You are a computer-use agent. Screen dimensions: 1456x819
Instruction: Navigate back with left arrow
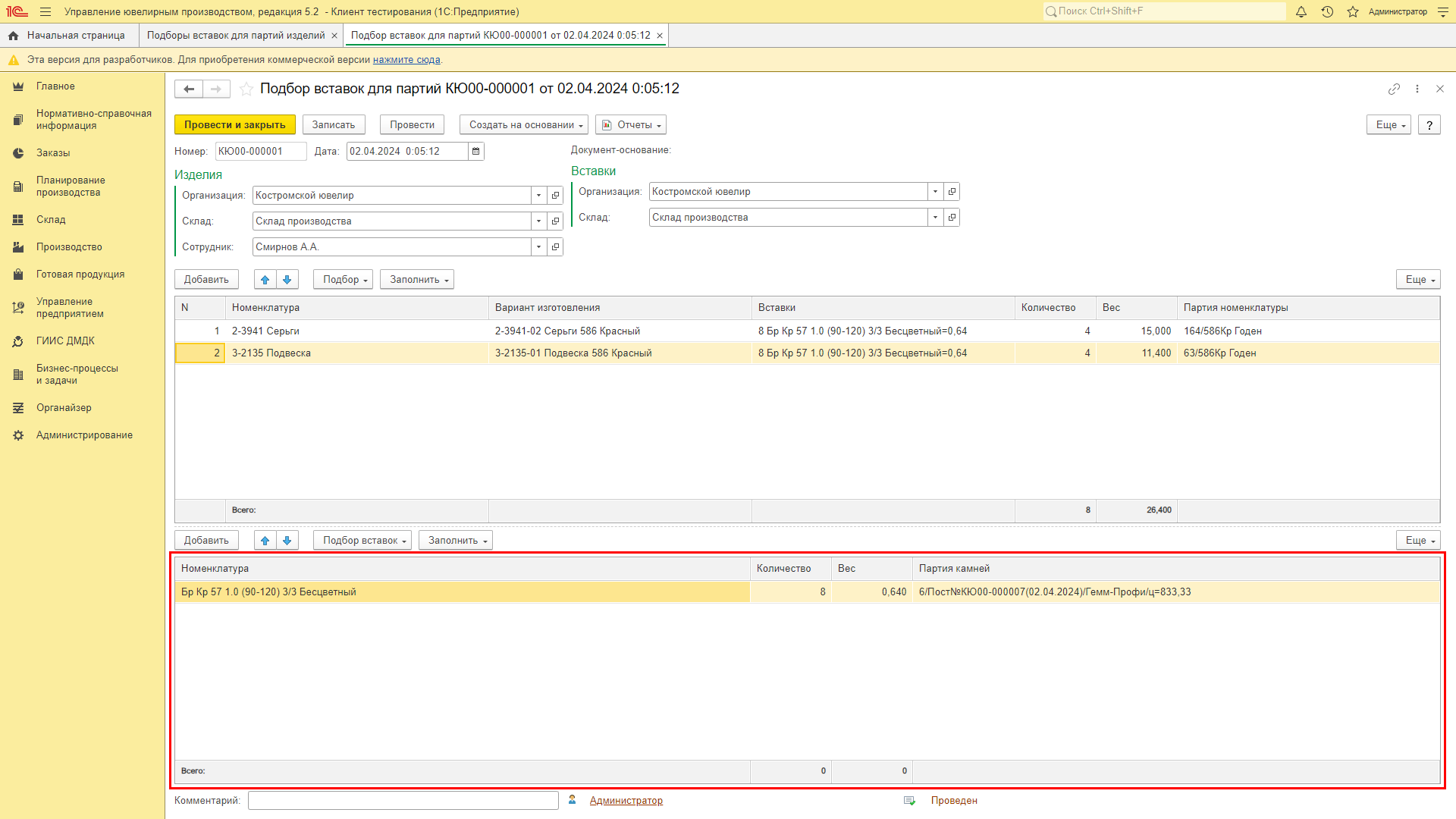pyautogui.click(x=189, y=89)
